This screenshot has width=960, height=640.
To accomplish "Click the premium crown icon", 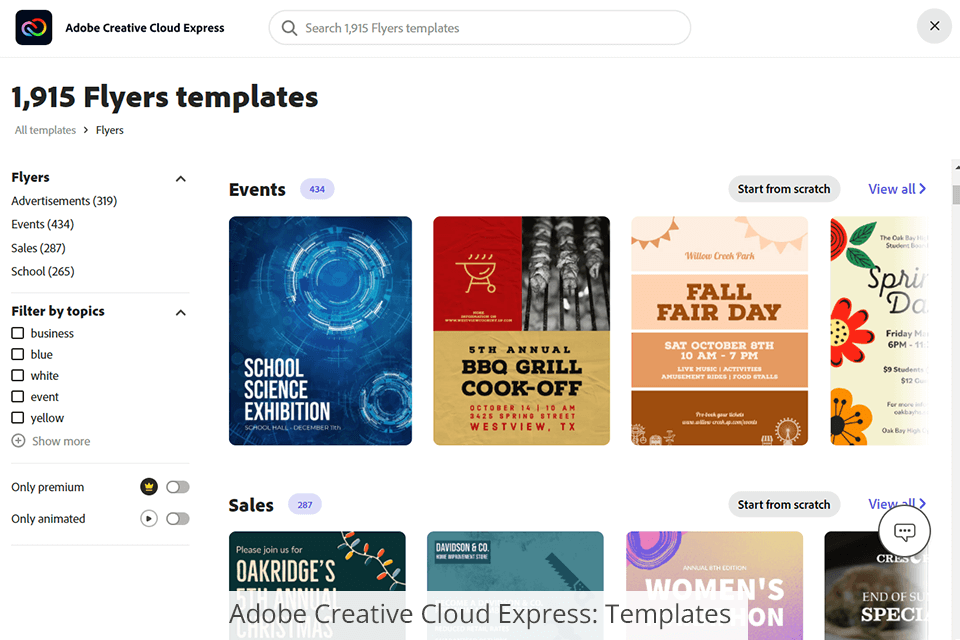I will coord(149,487).
